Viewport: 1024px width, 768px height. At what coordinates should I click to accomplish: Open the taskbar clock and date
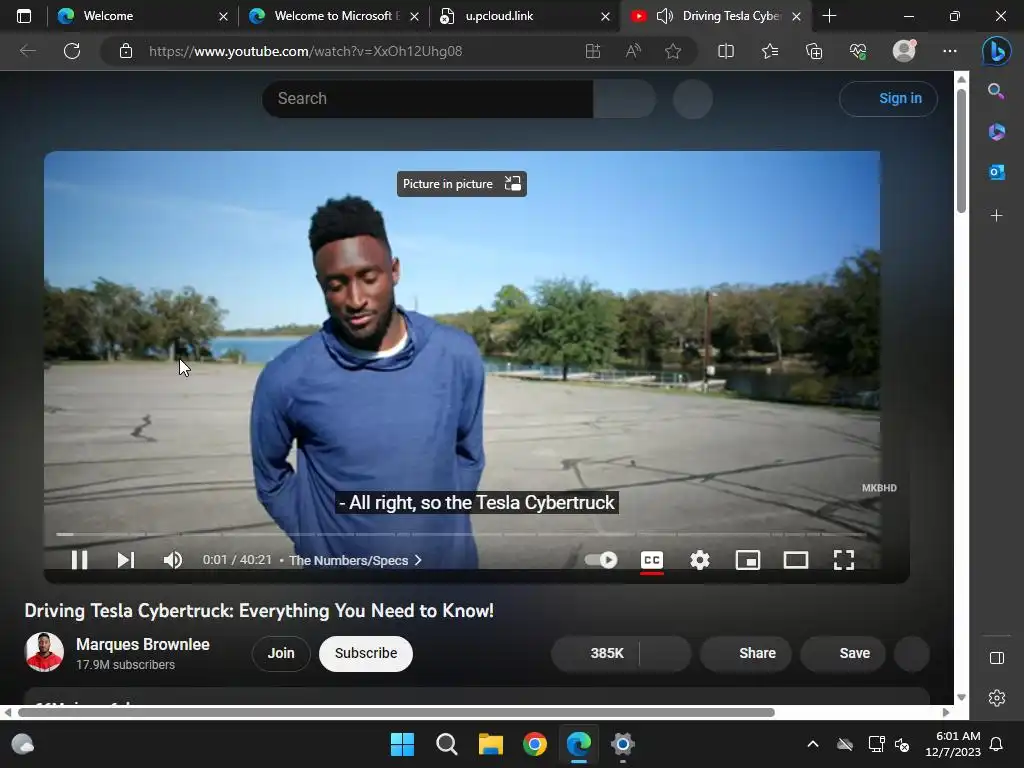coord(952,744)
